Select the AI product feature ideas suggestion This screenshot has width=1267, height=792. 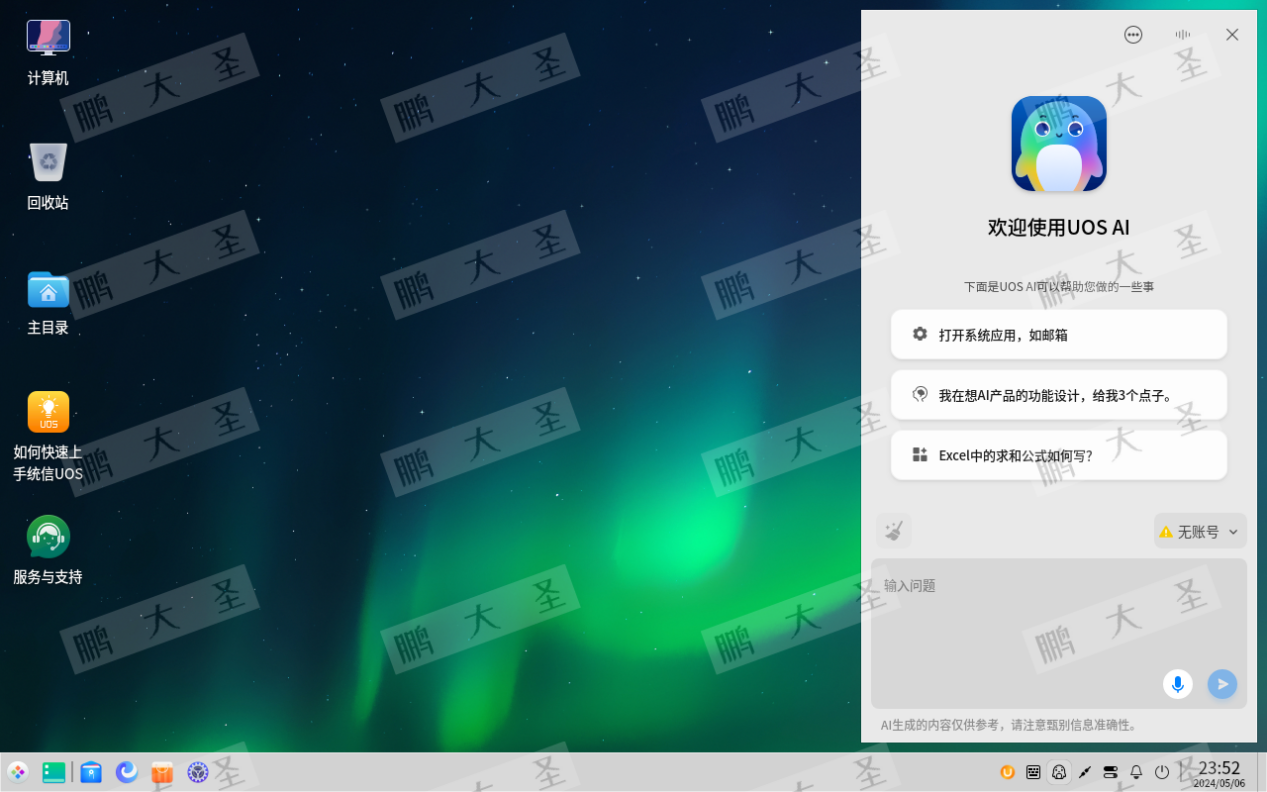pos(1059,395)
